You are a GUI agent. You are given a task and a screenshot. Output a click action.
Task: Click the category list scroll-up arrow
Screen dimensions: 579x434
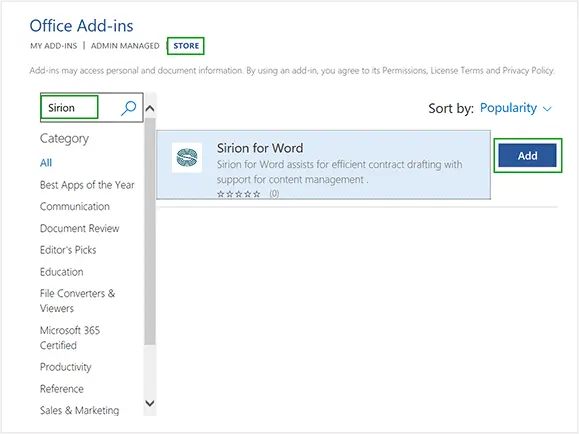pos(150,108)
